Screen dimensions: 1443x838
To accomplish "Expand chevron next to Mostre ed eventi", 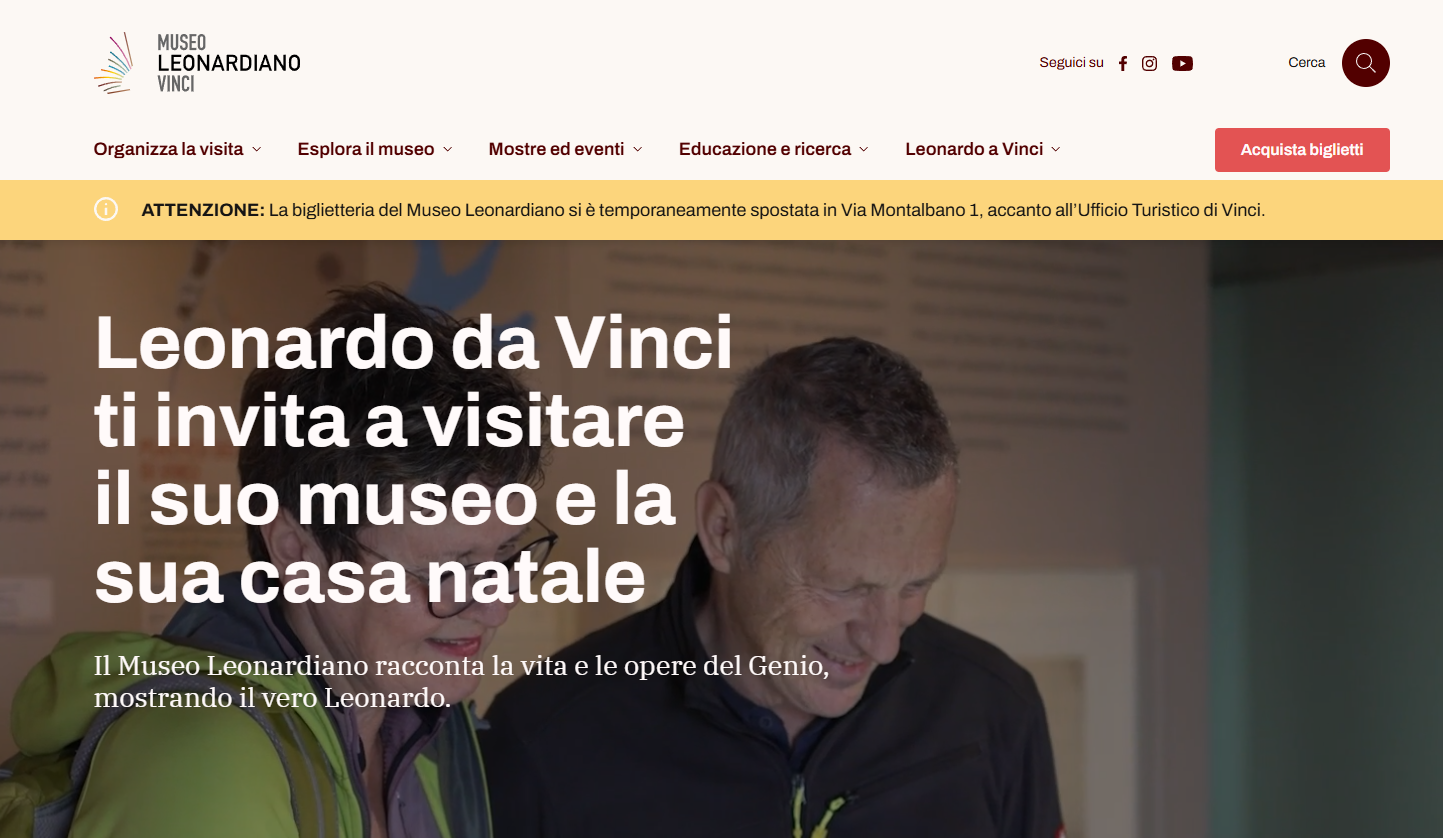I will 638,149.
